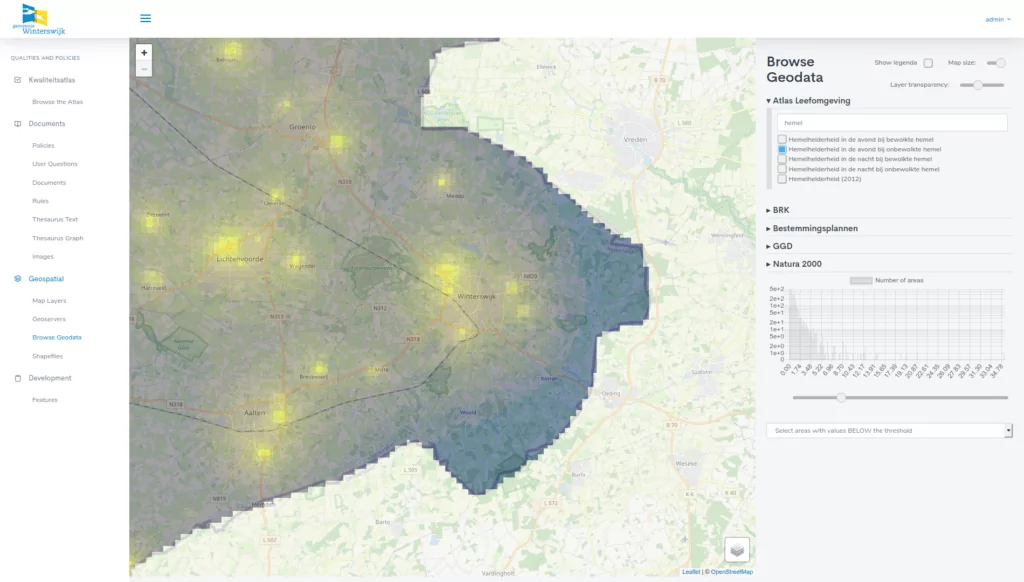This screenshot has height=582, width=1024.
Task: Click the Documents book icon
Action: point(18,123)
